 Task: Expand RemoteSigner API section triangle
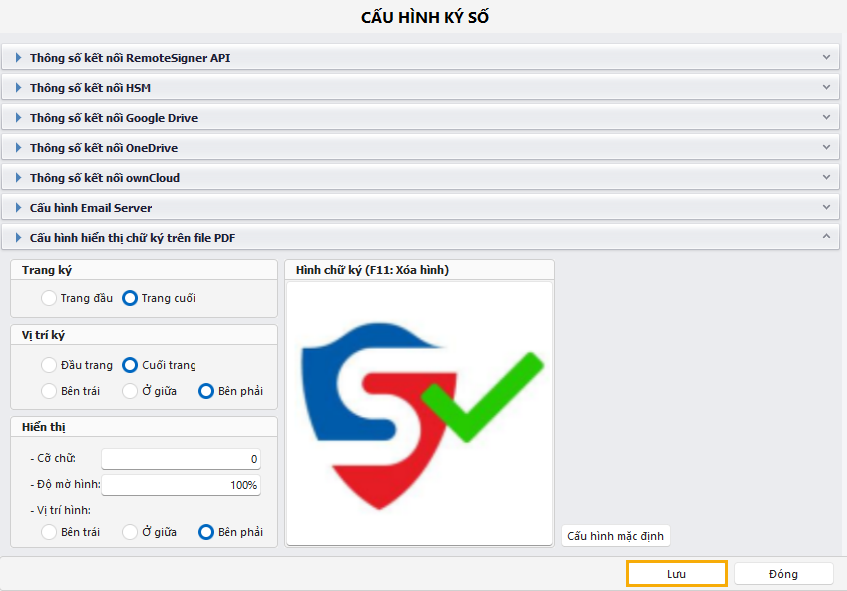point(18,57)
